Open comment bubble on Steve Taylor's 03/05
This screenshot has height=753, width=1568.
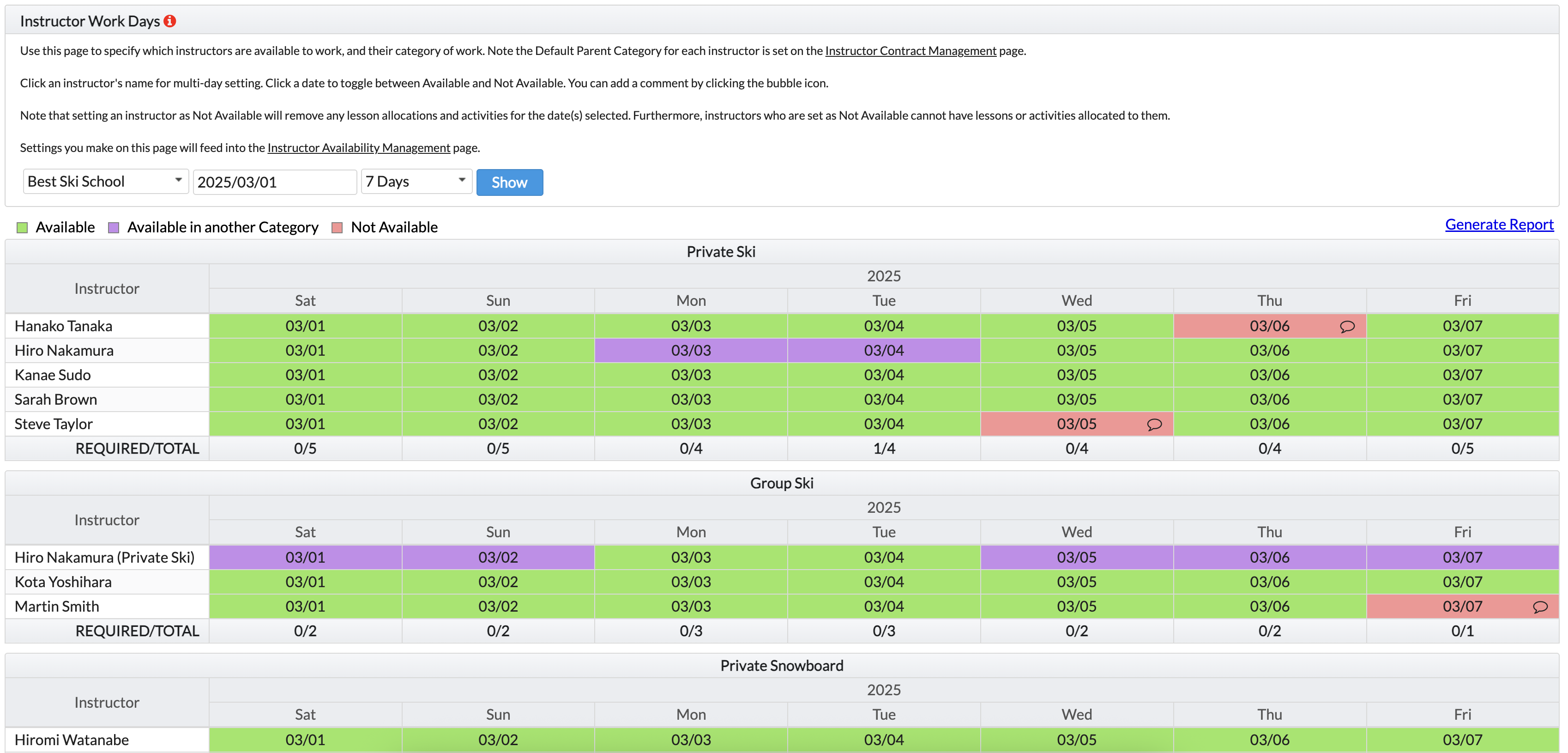coord(1153,425)
